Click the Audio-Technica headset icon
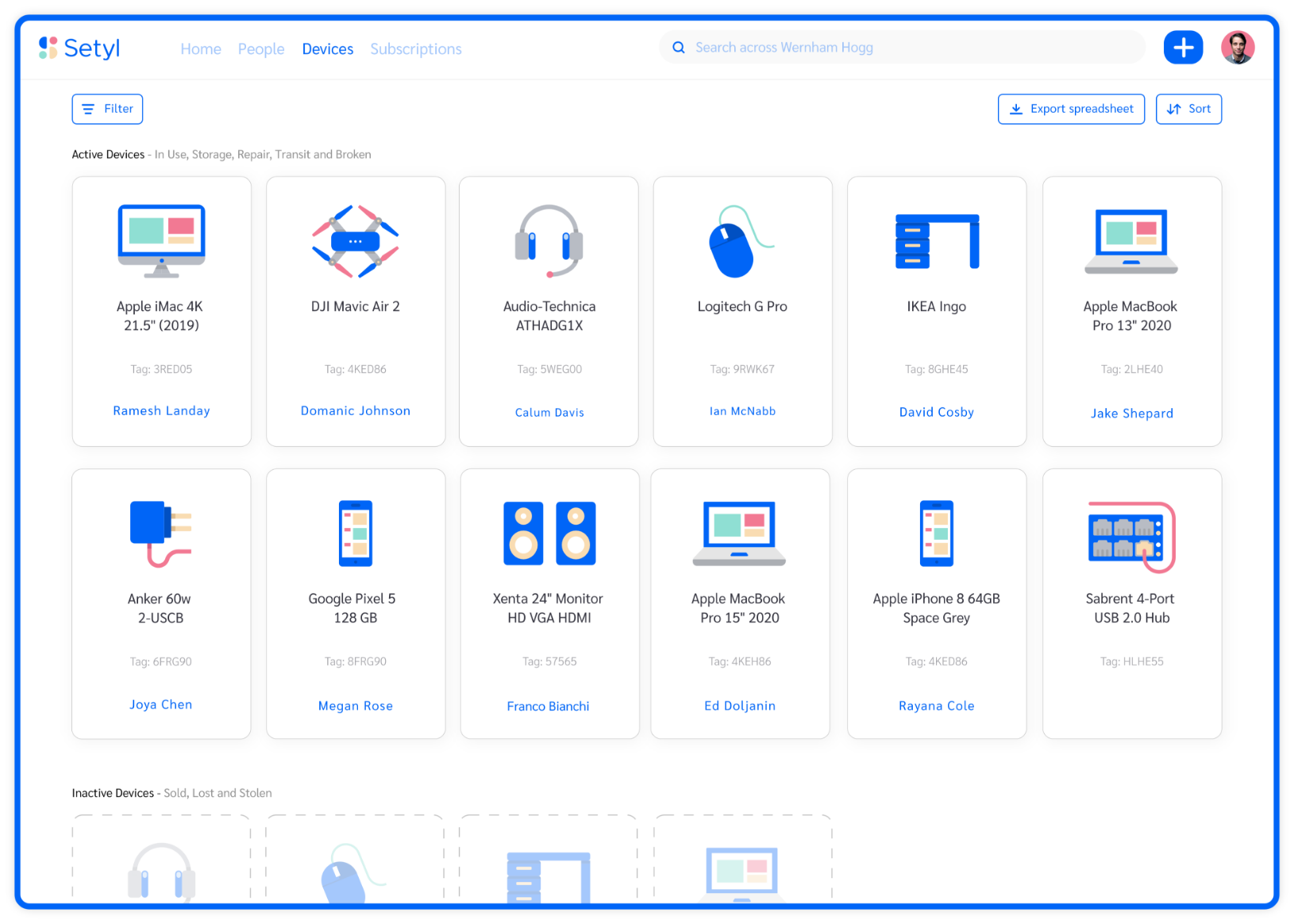Viewport: 1294px width, 924px height. click(x=549, y=241)
